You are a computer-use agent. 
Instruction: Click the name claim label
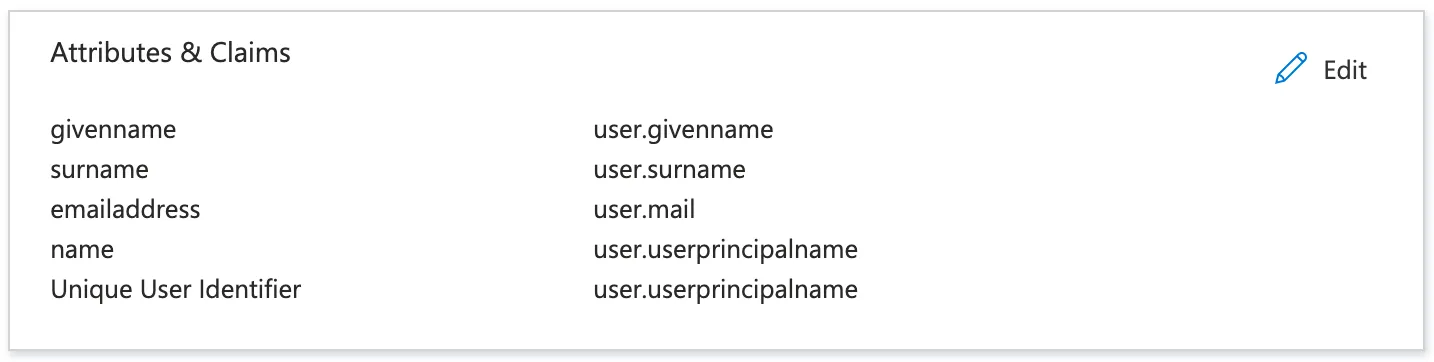(x=82, y=250)
